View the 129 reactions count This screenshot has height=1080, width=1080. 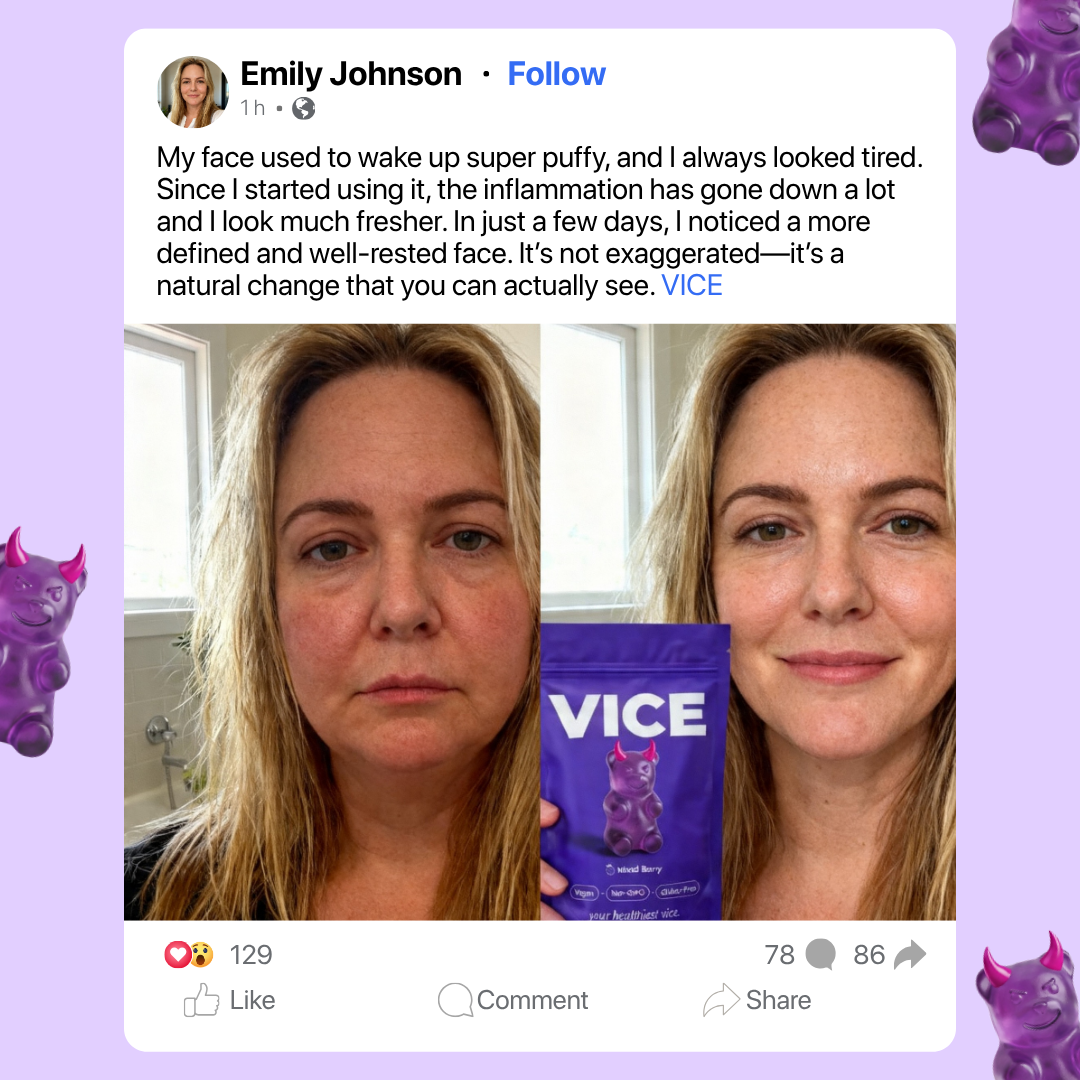[x=251, y=955]
